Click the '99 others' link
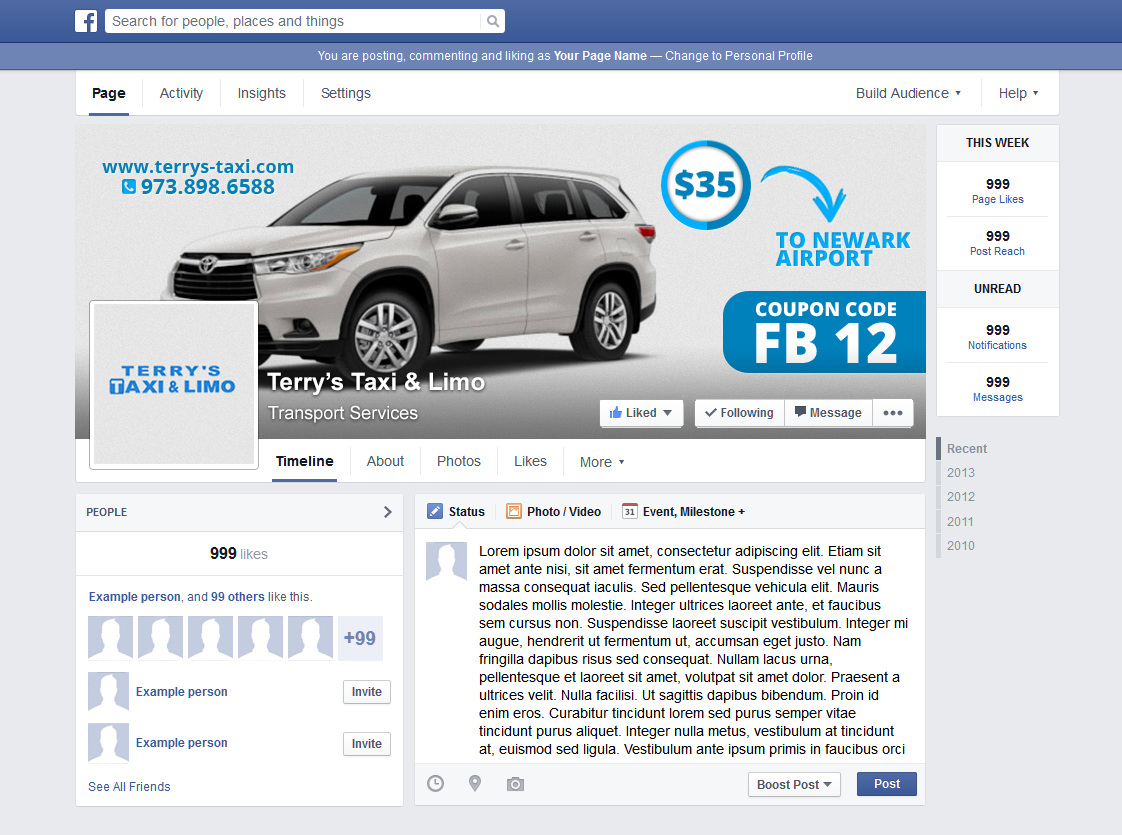The image size is (1122, 835). (238, 597)
